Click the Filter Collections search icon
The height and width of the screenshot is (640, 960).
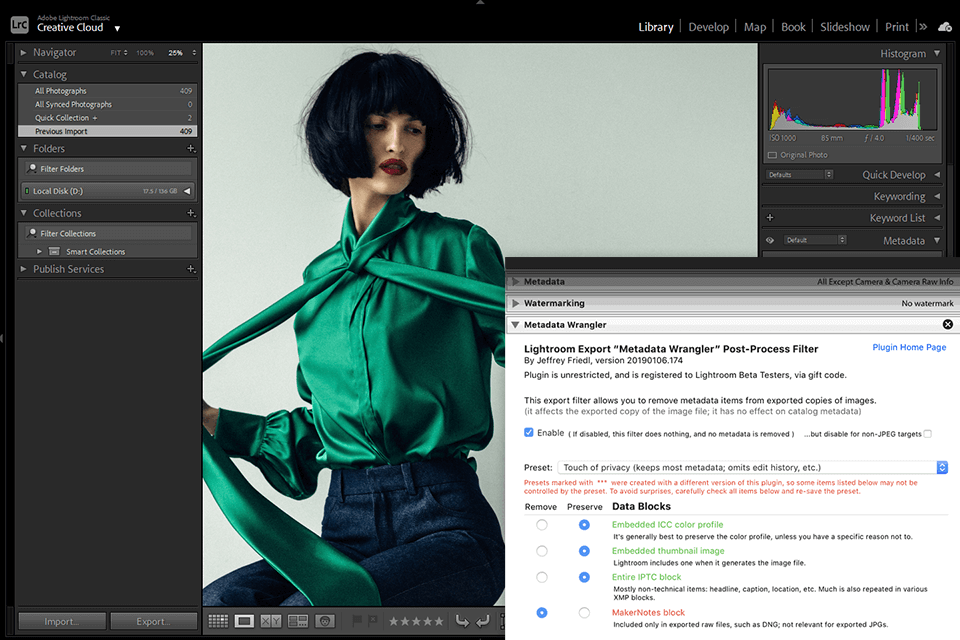32,233
